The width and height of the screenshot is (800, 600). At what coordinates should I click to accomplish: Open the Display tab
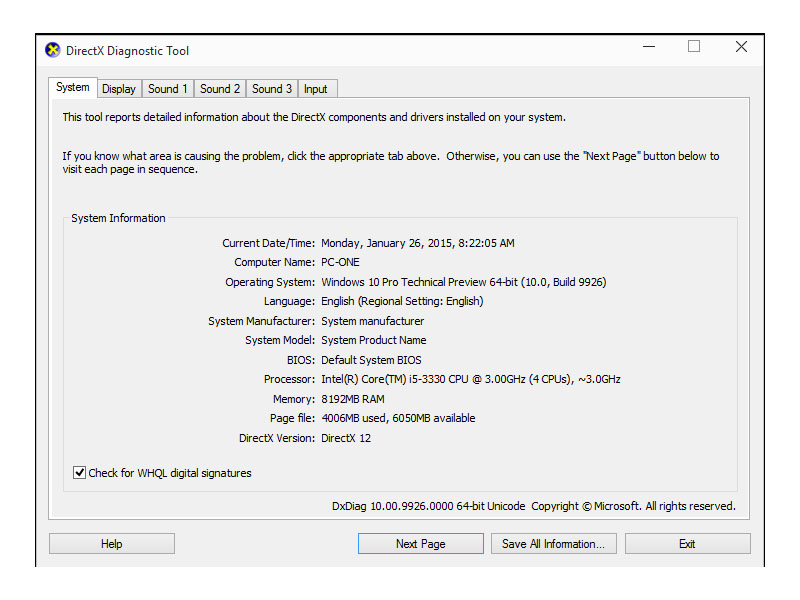[x=119, y=89]
